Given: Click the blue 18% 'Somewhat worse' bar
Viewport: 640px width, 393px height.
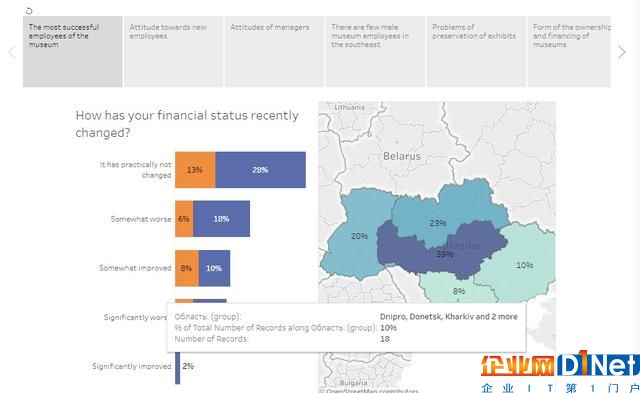Looking at the screenshot, I should pos(222,219).
